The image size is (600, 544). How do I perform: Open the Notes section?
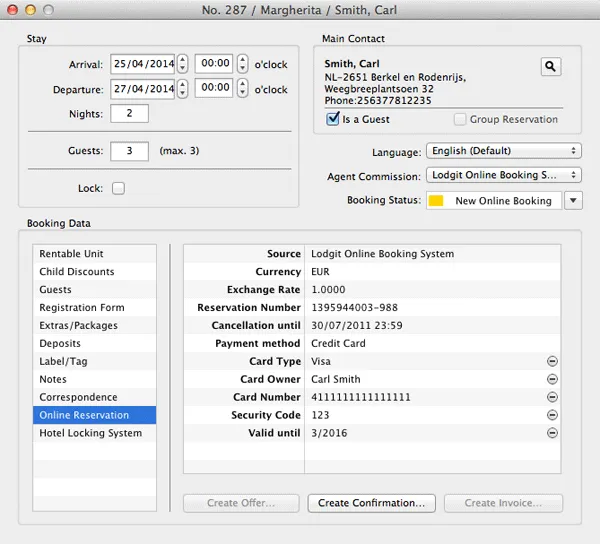pyautogui.click(x=95, y=379)
